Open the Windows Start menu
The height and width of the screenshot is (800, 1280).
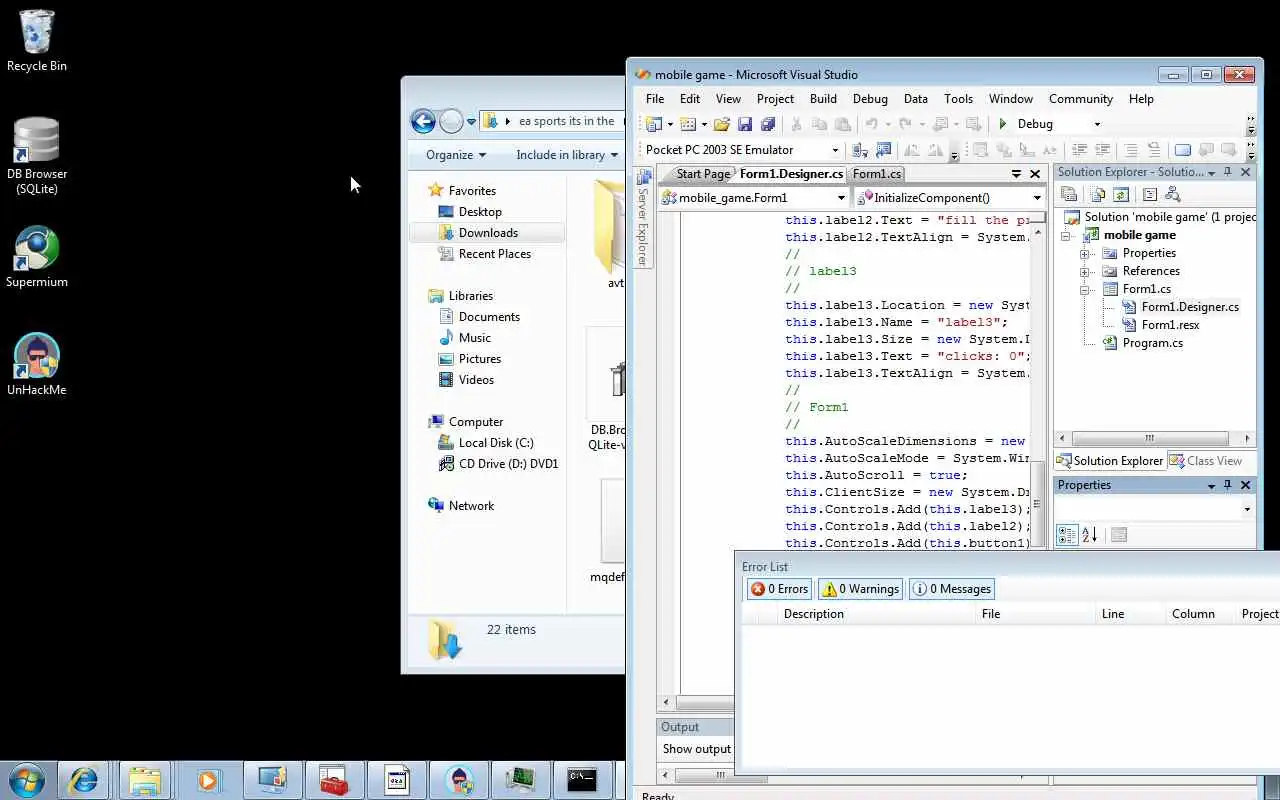pos(26,780)
